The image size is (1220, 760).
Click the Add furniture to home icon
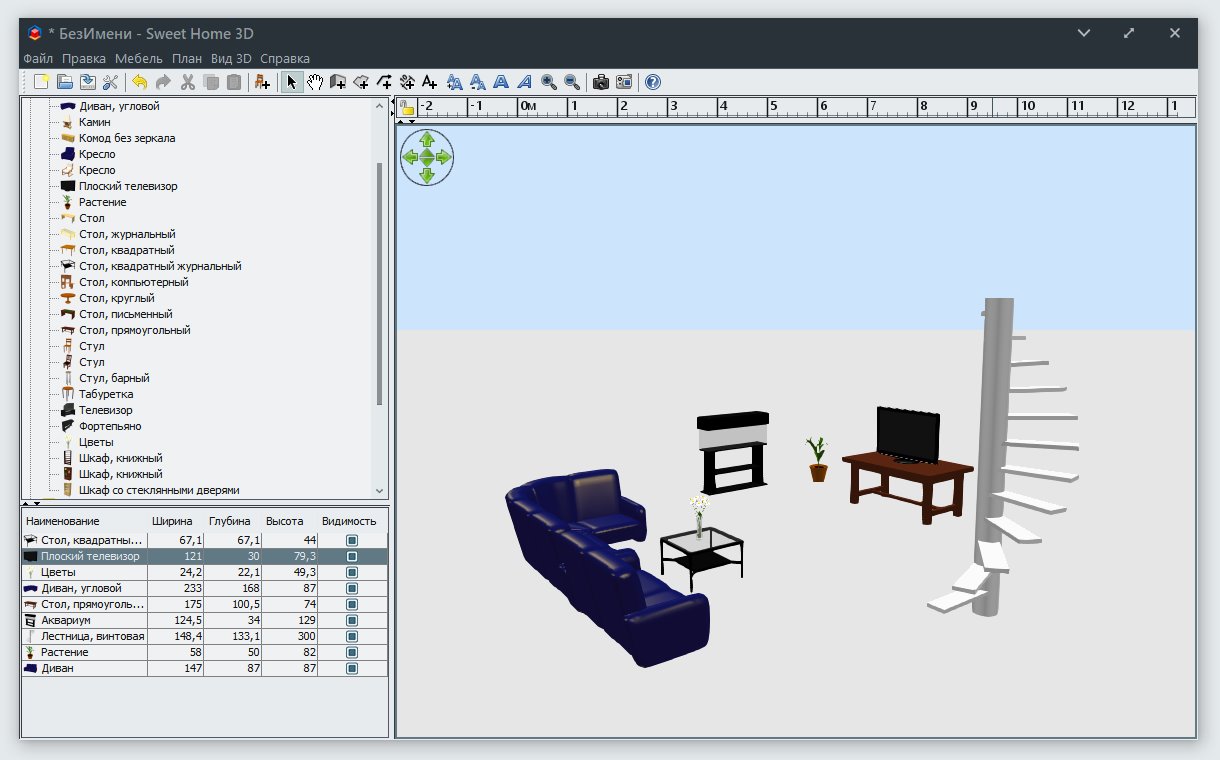(262, 82)
